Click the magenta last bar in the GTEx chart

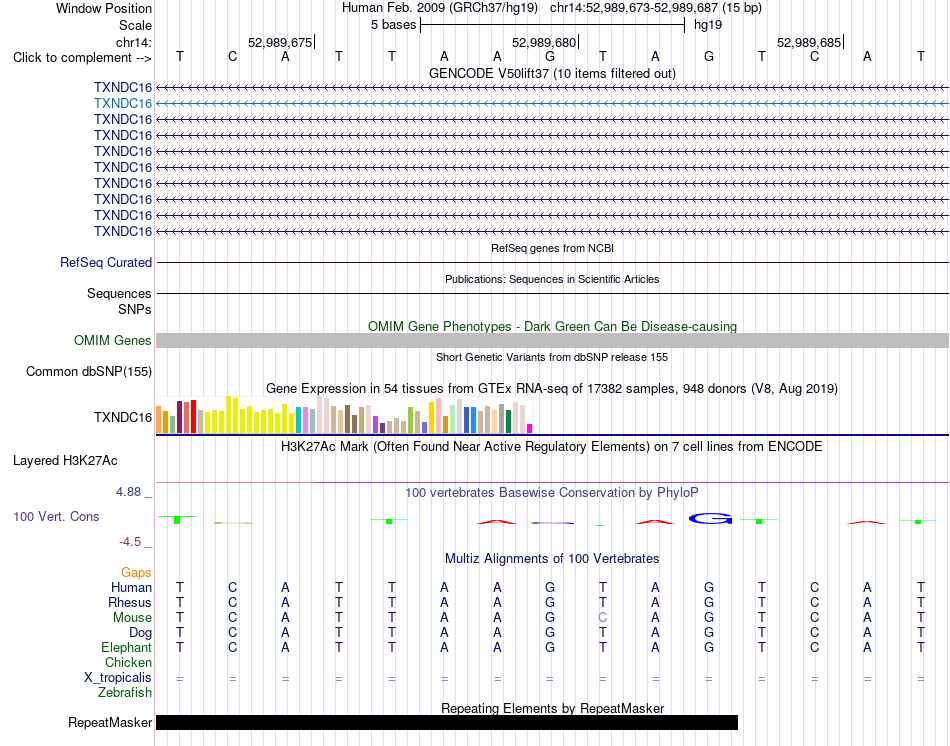[x=530, y=428]
